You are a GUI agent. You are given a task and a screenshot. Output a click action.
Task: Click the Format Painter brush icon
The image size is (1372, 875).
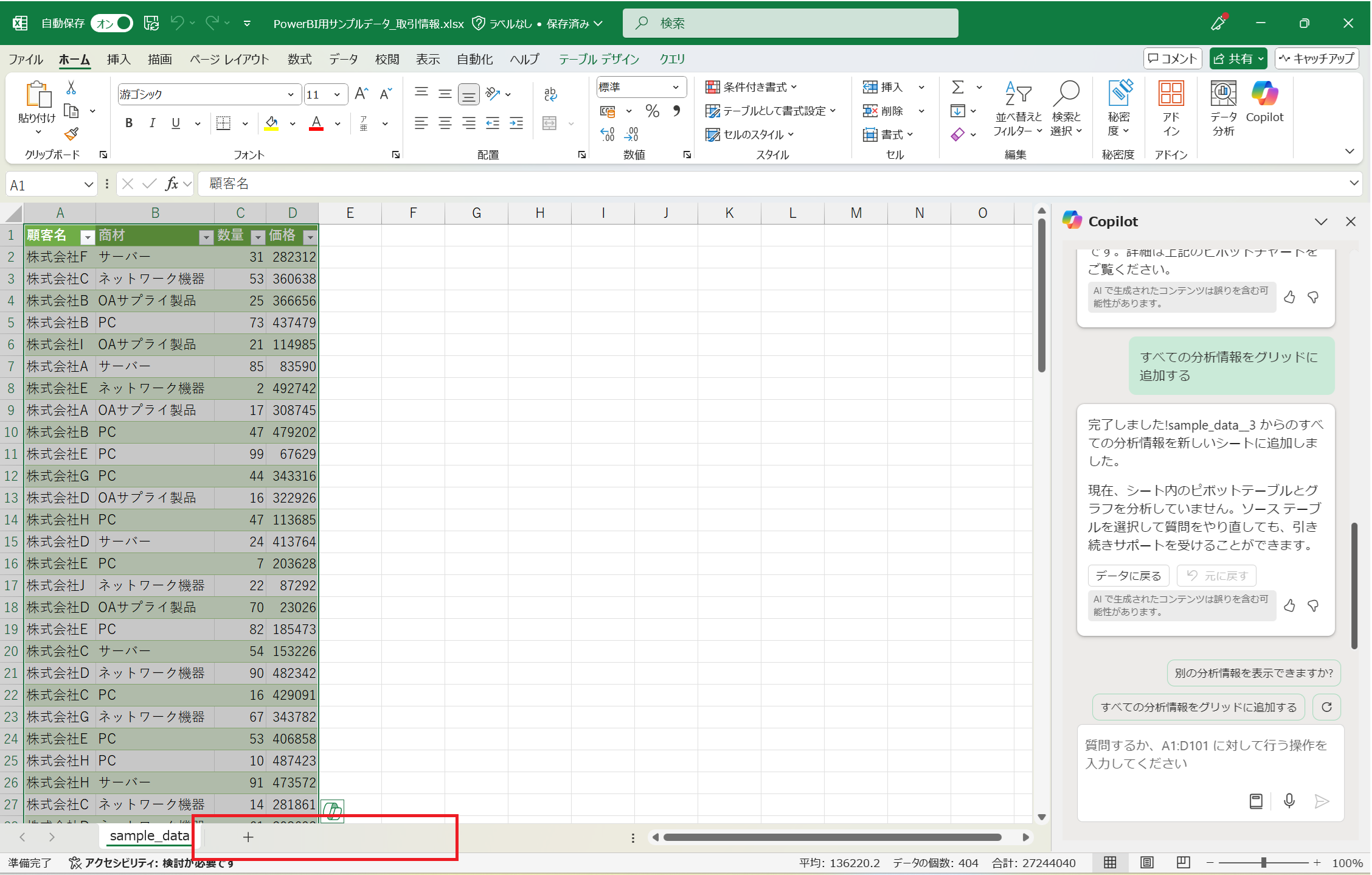click(x=71, y=133)
